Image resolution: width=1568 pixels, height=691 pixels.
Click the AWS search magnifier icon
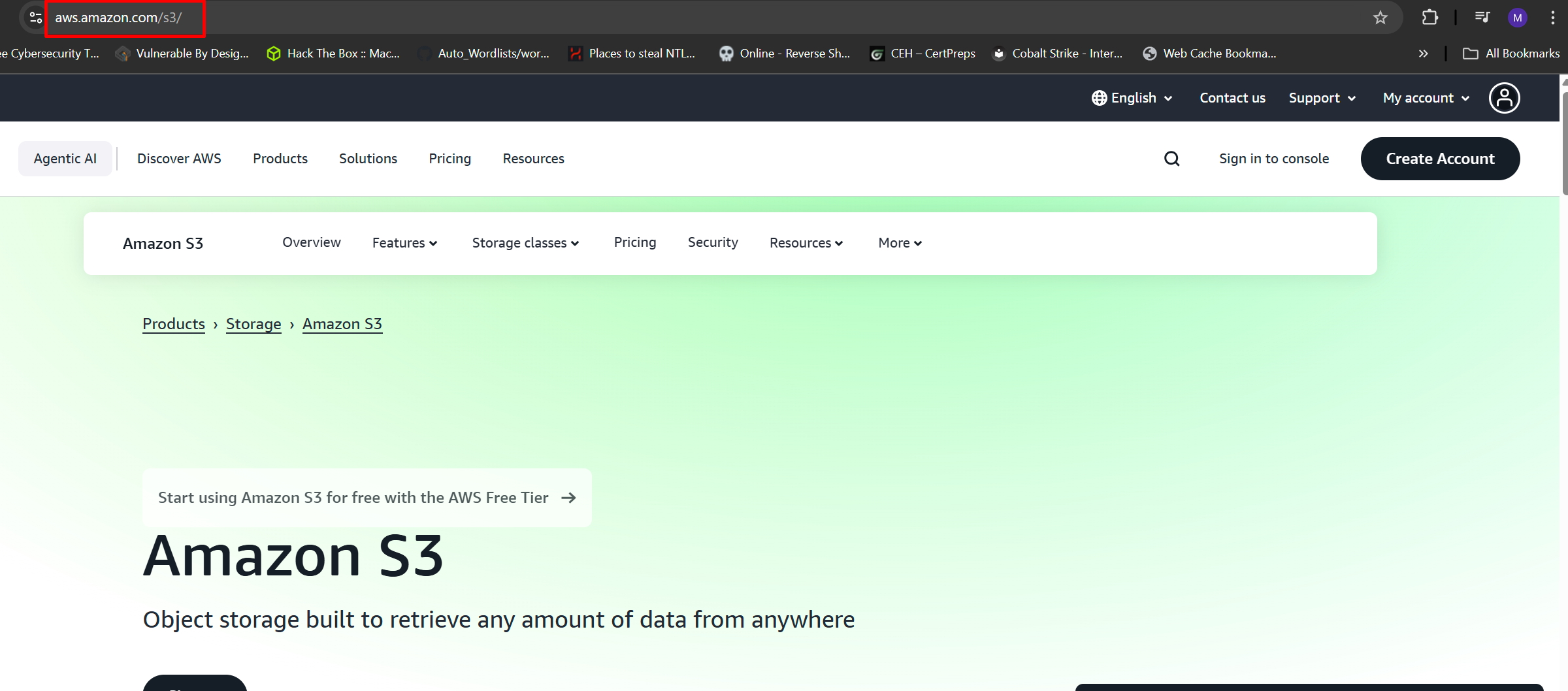point(1172,159)
